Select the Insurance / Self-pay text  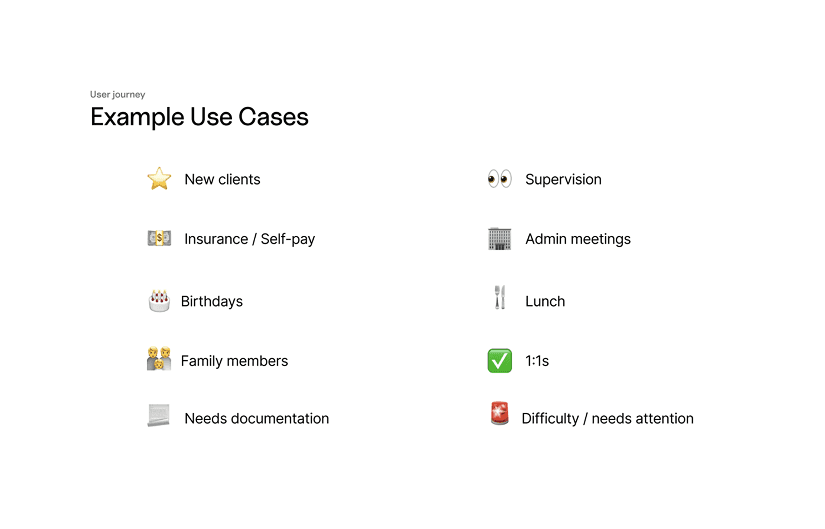point(249,239)
